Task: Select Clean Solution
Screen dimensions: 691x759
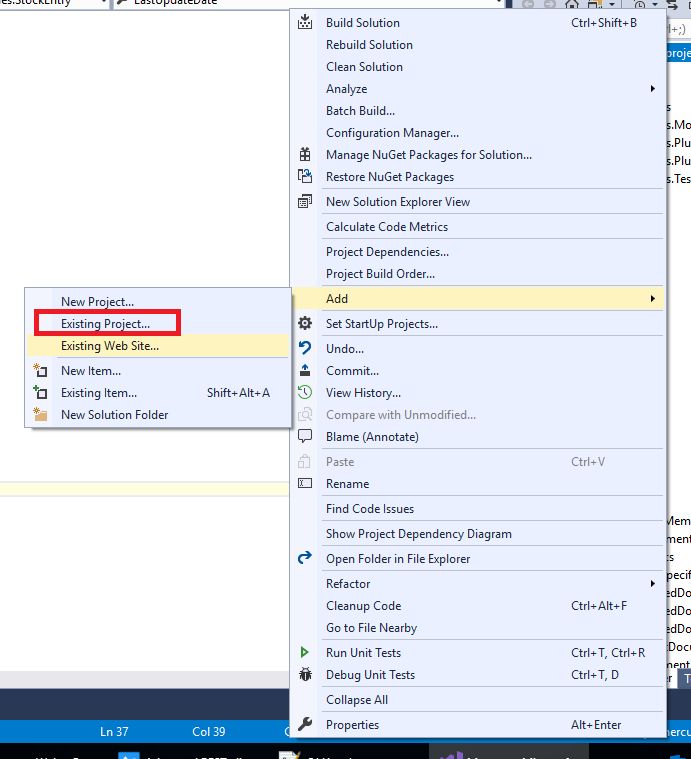Action: pos(364,67)
